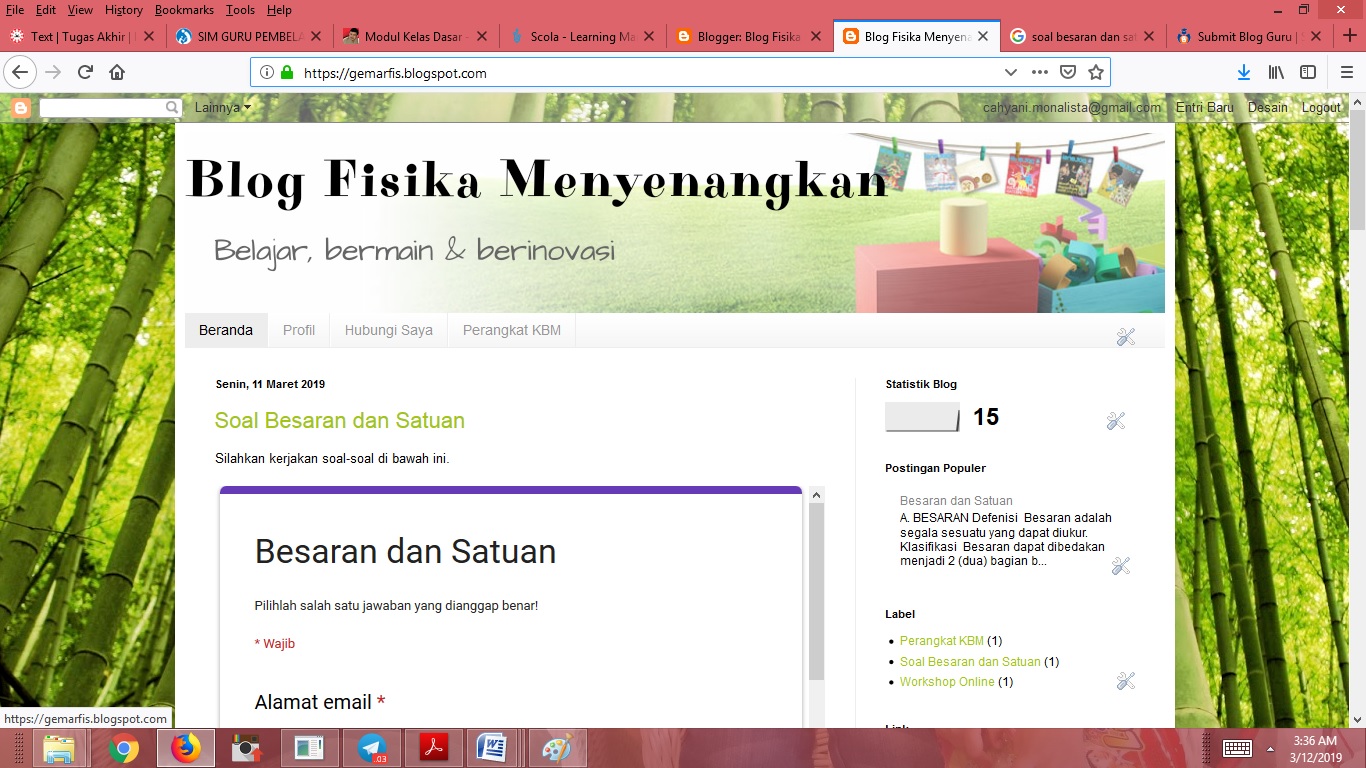1366x768 pixels.
Task: Toggle the Firefox sidebar icon
Action: [1308, 72]
